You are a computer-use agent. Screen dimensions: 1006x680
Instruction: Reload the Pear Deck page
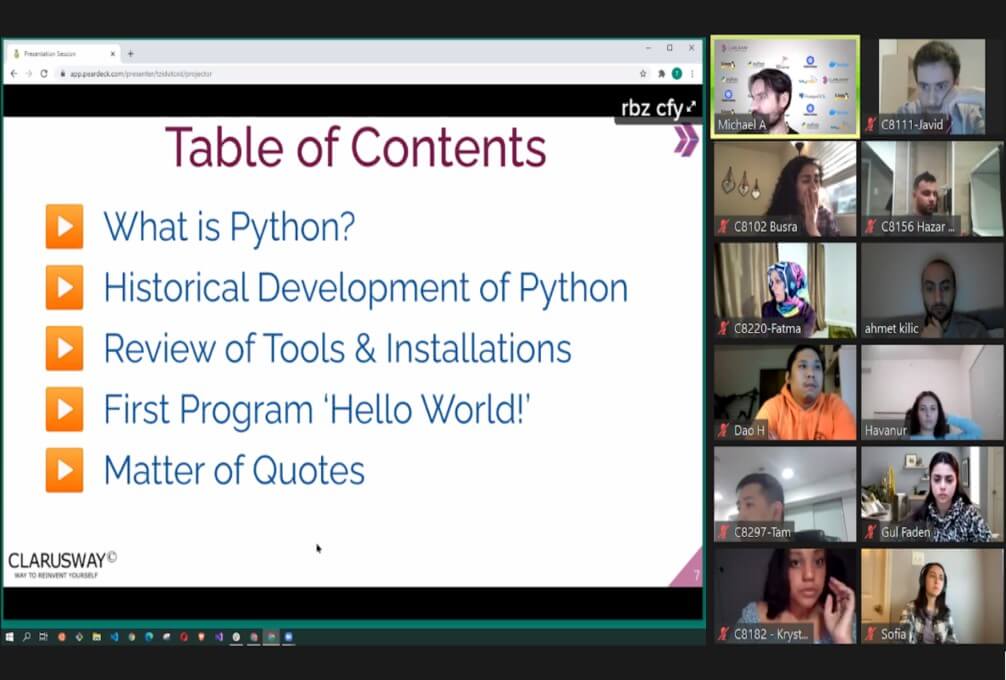[x=44, y=73]
